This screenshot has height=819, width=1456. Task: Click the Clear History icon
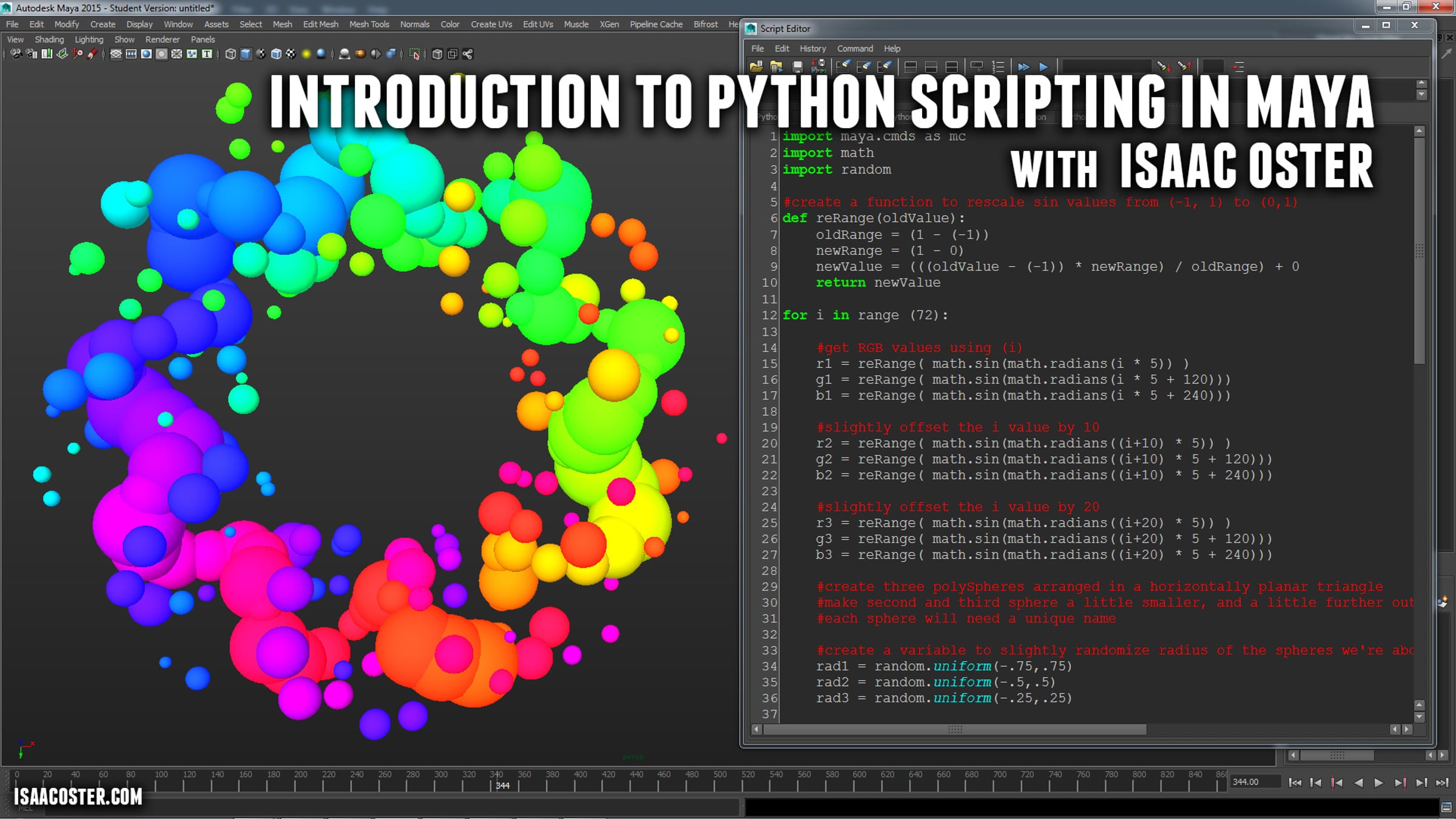pyautogui.click(x=843, y=67)
